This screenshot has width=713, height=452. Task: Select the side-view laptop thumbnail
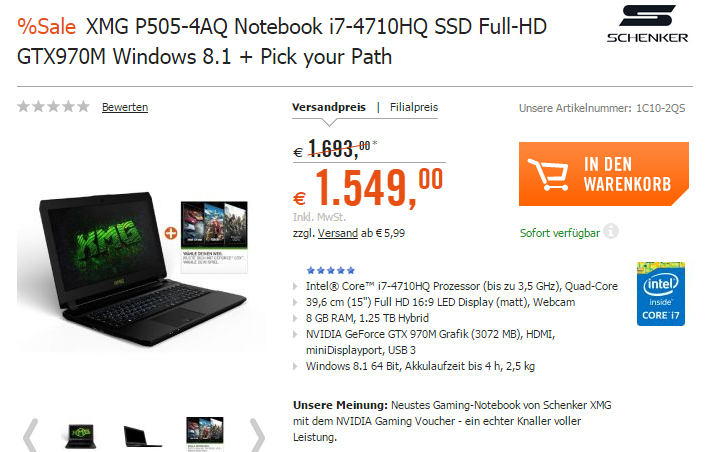pos(142,436)
